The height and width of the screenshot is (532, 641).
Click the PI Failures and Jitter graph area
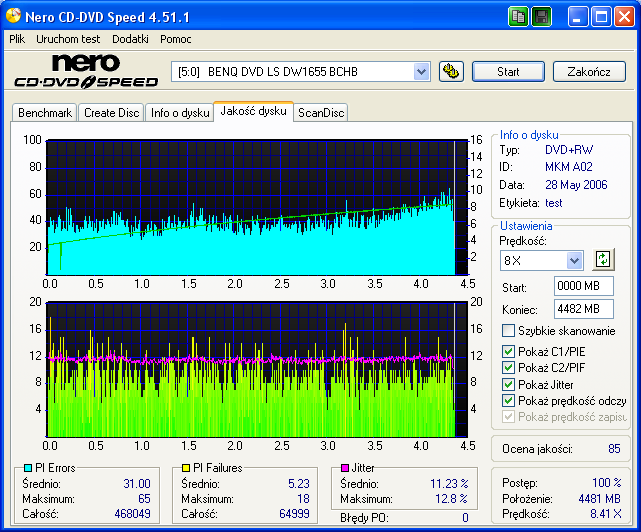coord(257,370)
